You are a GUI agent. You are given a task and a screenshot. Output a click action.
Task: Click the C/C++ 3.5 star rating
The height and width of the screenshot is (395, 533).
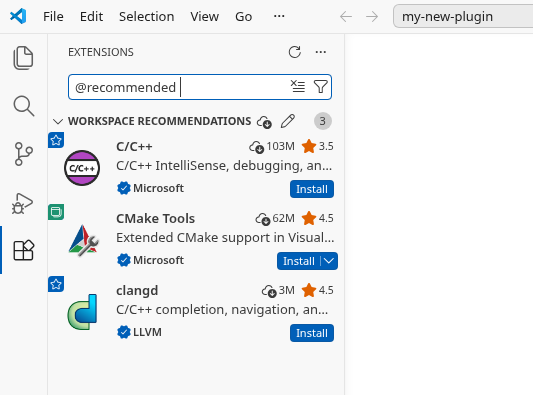pyautogui.click(x=318, y=146)
